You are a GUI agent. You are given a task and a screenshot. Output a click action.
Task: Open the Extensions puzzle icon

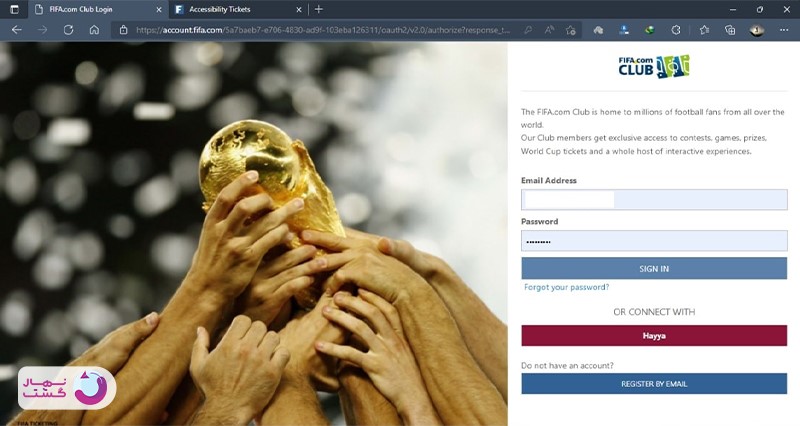pos(676,30)
